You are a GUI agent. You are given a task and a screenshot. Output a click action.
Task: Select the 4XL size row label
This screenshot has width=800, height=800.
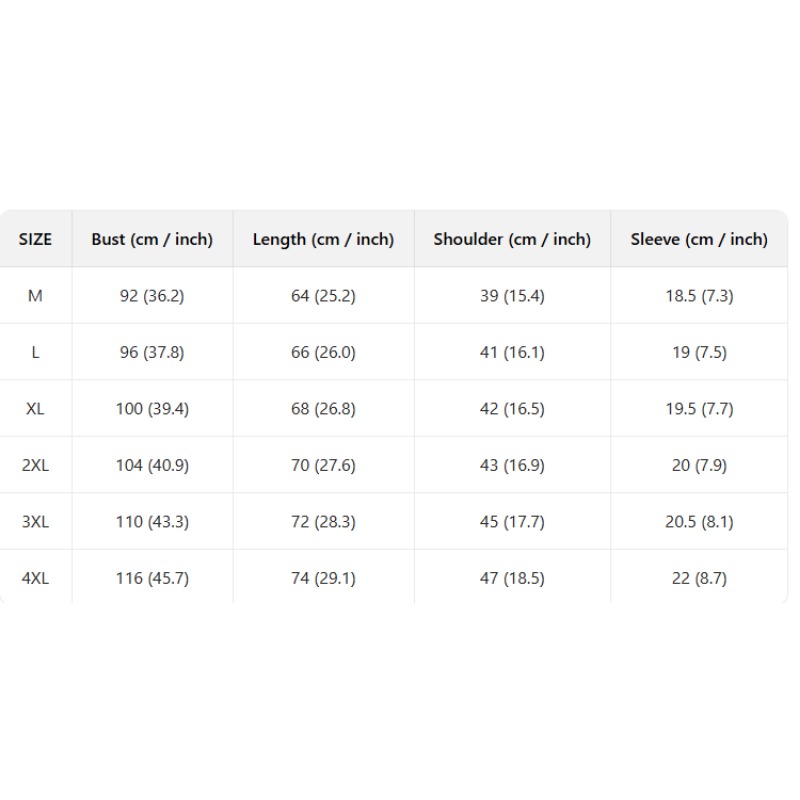coord(35,579)
